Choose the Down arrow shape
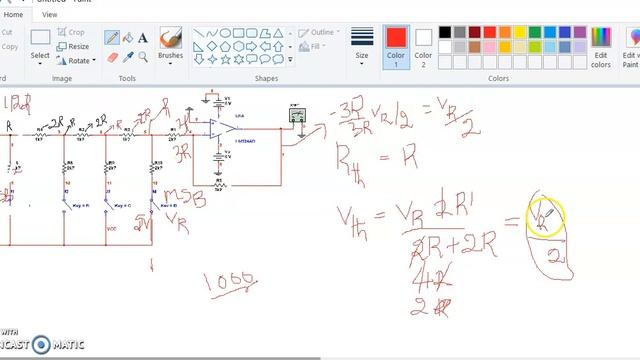This screenshot has height=360, width=640. 199,59
